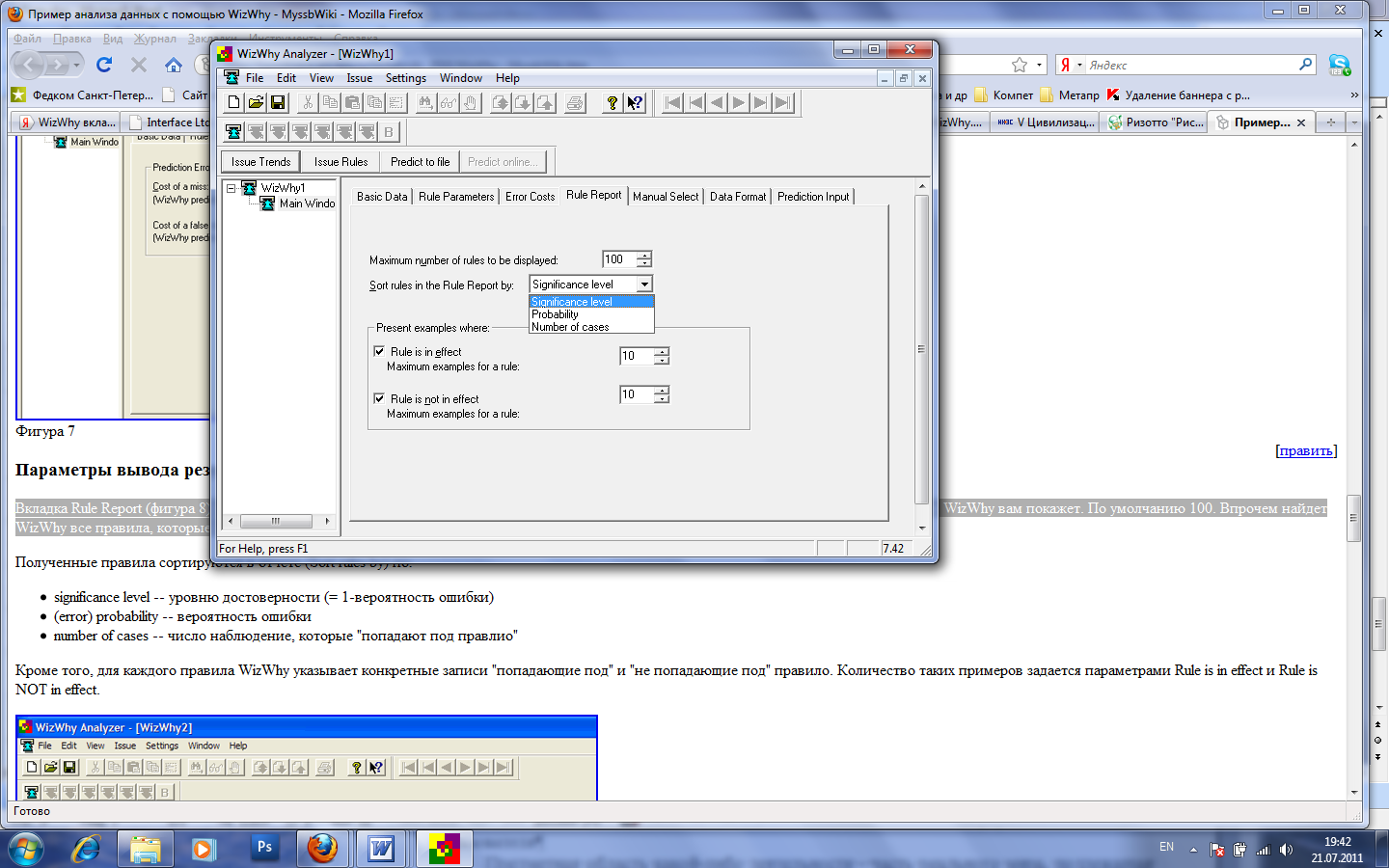The height and width of the screenshot is (868, 1389).
Task: Open the Issue menu in WizWhy
Action: [360, 78]
